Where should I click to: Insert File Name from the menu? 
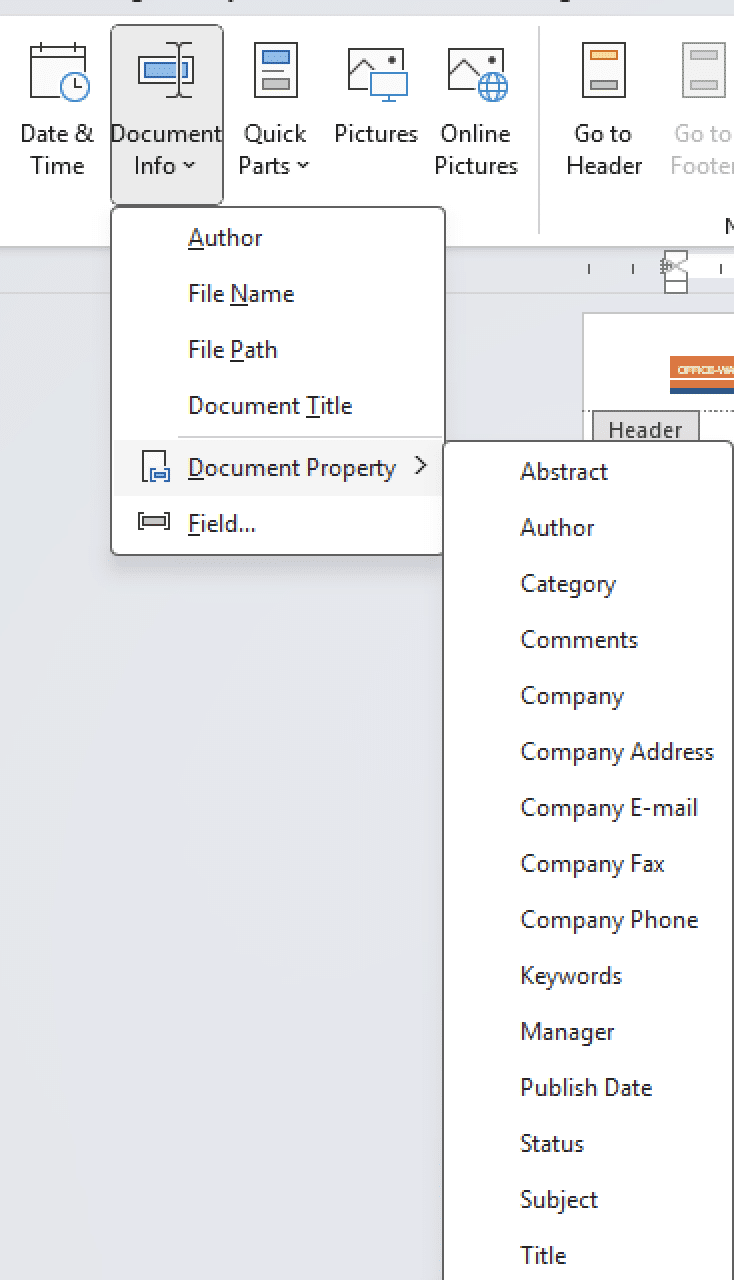click(x=241, y=294)
